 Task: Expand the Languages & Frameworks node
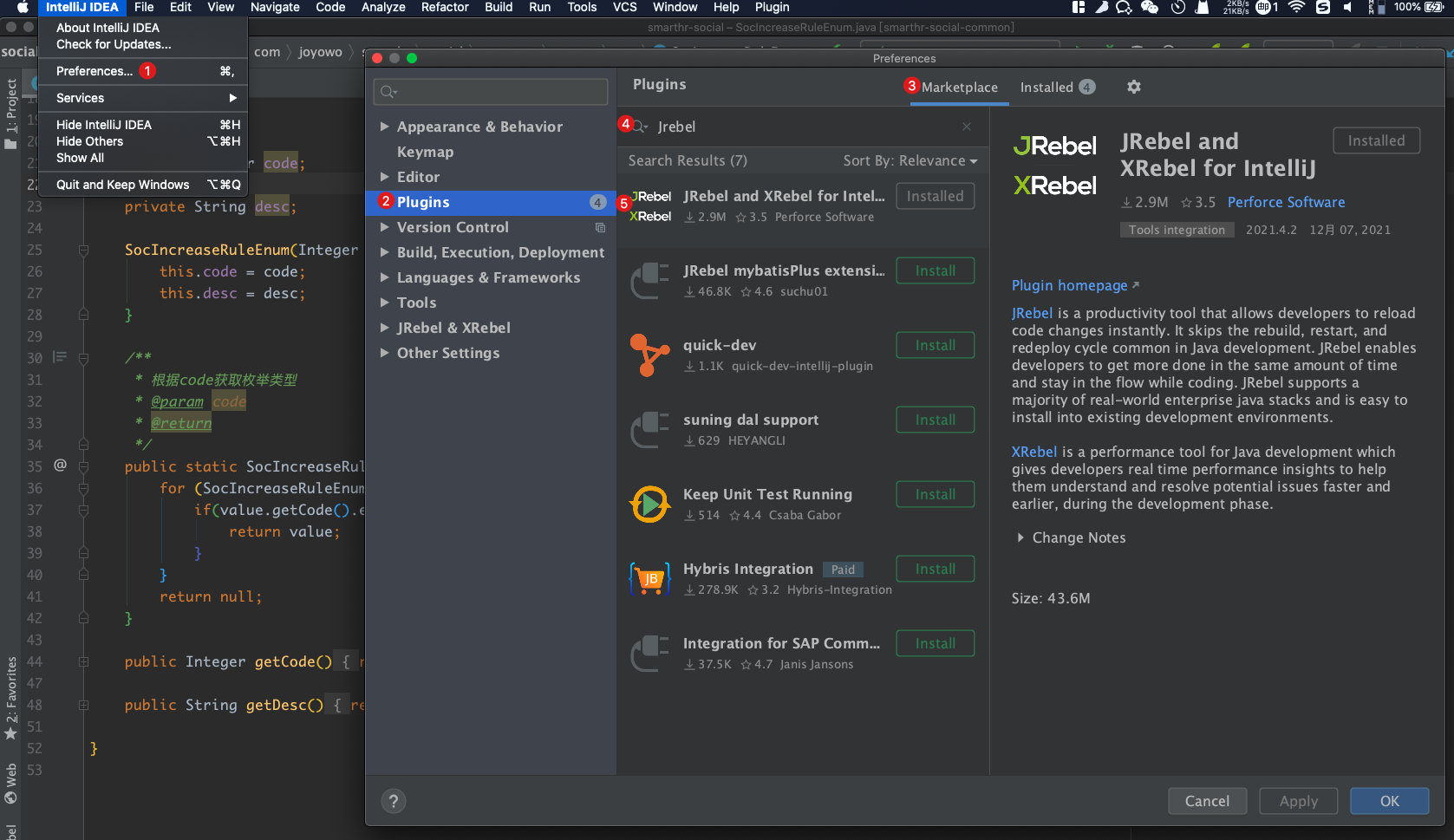click(384, 277)
